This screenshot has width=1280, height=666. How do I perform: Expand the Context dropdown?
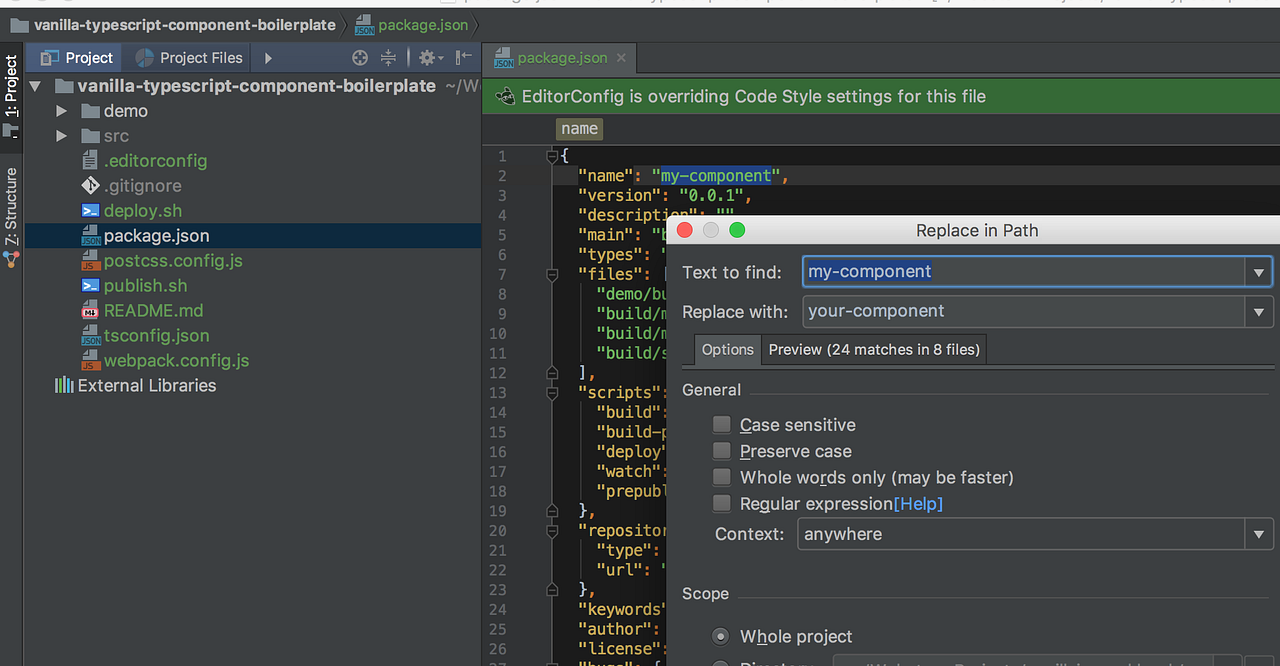pos(1258,535)
